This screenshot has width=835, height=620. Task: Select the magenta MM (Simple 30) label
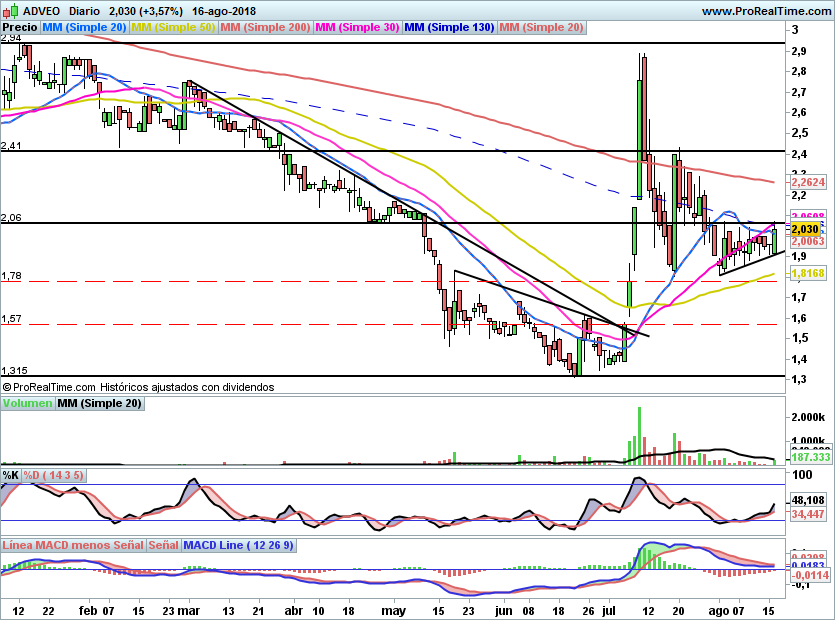[x=356, y=27]
